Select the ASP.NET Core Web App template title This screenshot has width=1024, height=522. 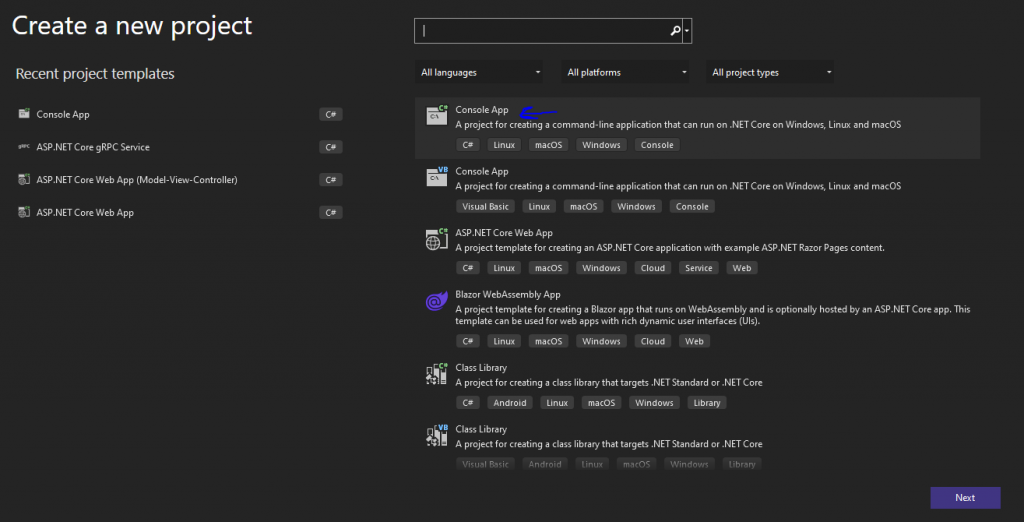point(504,233)
